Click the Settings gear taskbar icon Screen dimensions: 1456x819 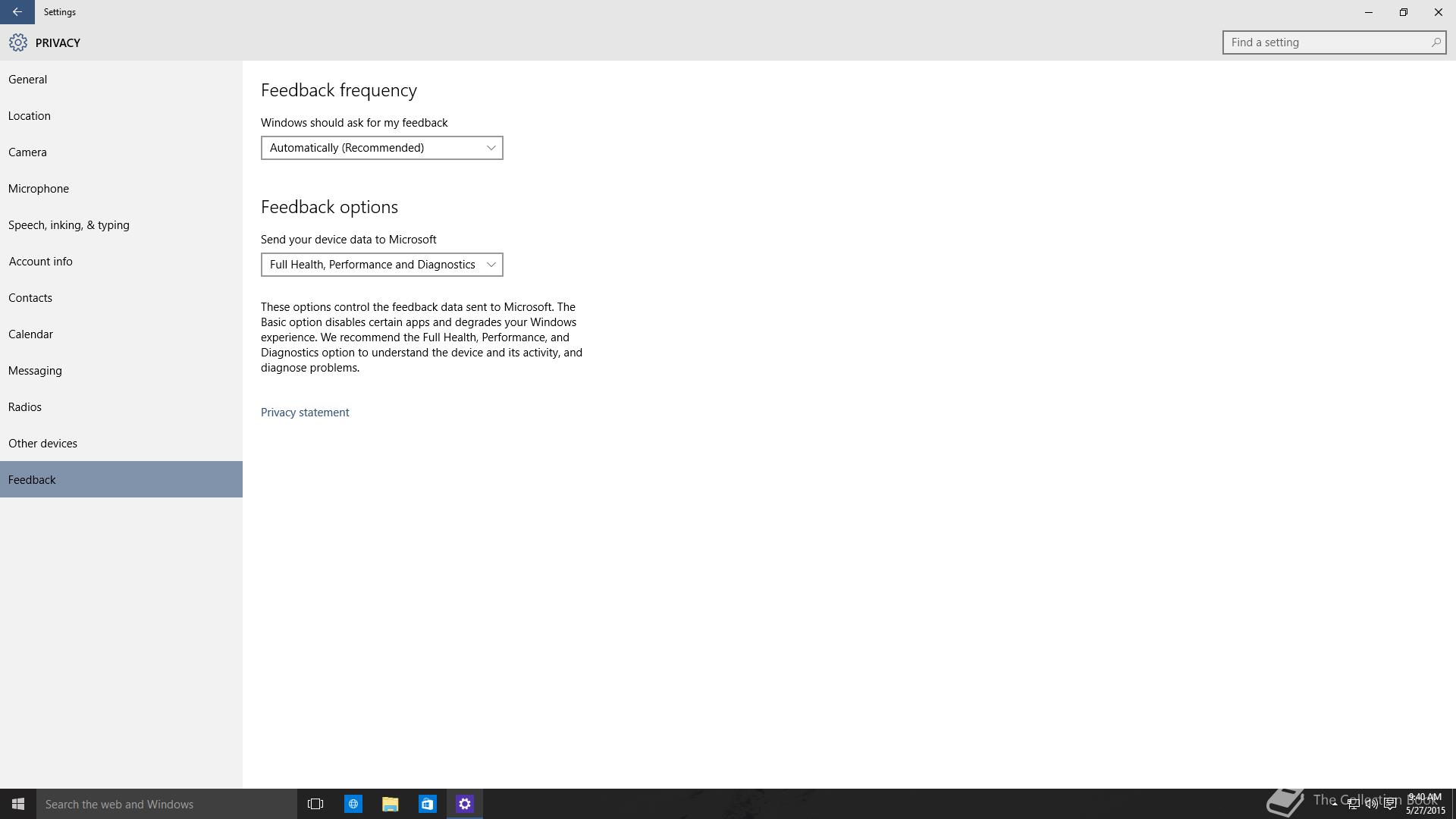pyautogui.click(x=465, y=804)
